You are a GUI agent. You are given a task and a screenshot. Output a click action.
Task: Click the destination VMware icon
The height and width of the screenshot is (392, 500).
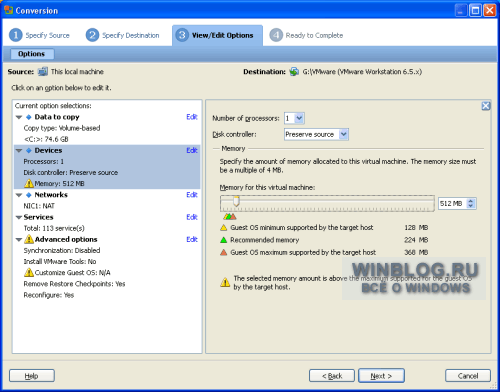pyautogui.click(x=294, y=71)
